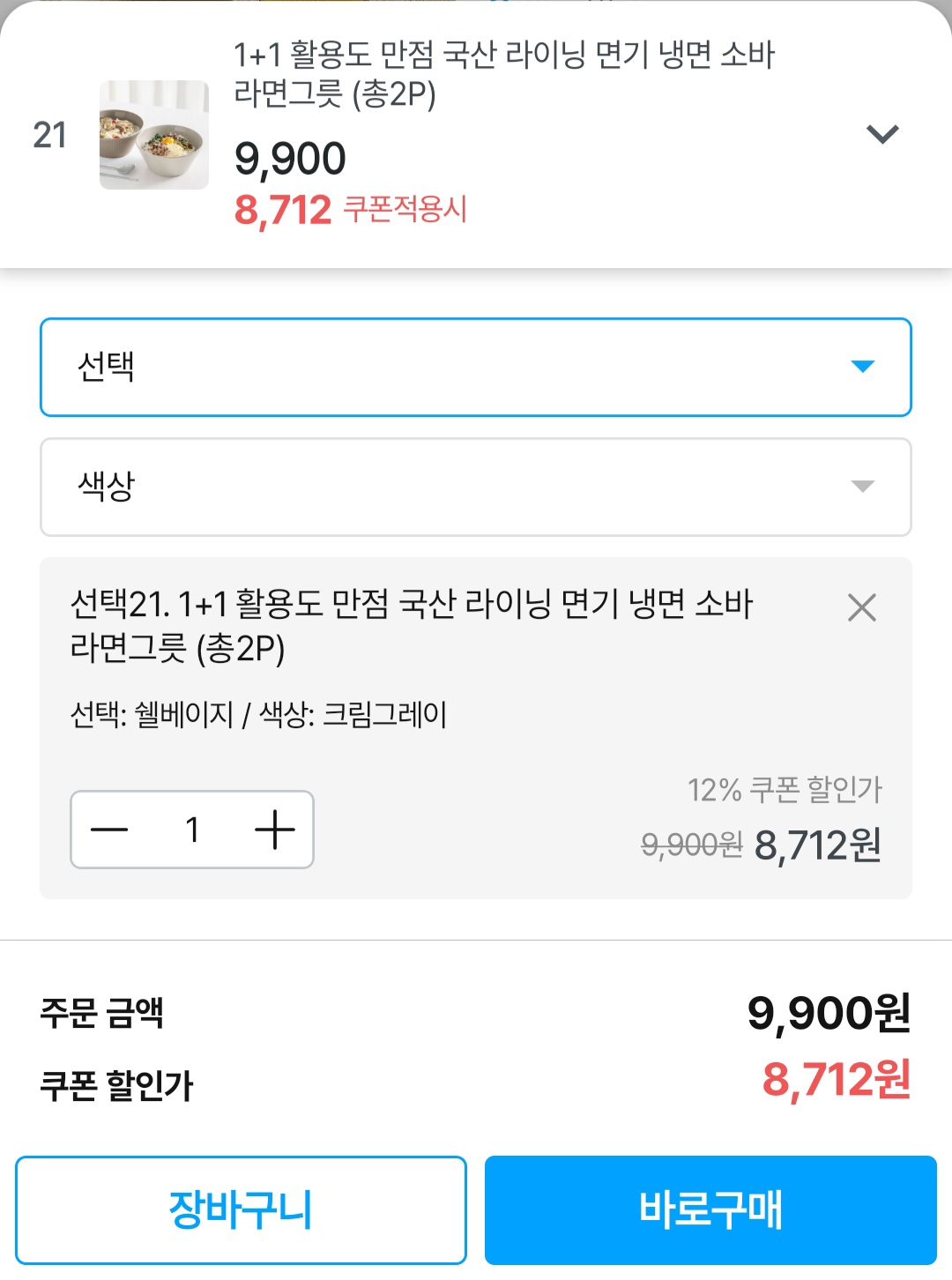Click the quantity value field showing 1
952x1280 pixels.
192,830
